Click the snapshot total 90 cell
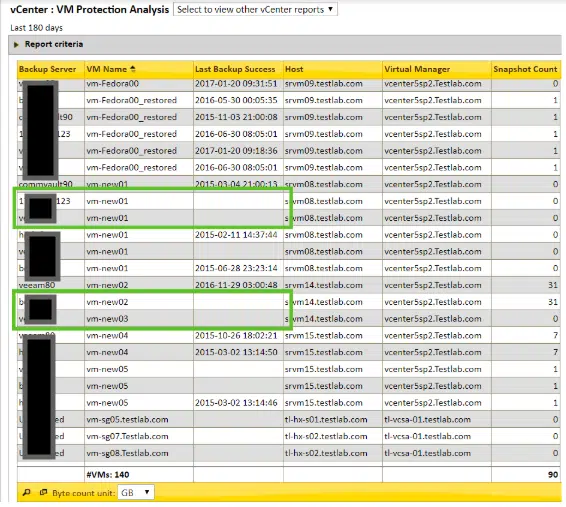Image resolution: width=566 pixels, height=507 pixels. pyautogui.click(x=553, y=475)
